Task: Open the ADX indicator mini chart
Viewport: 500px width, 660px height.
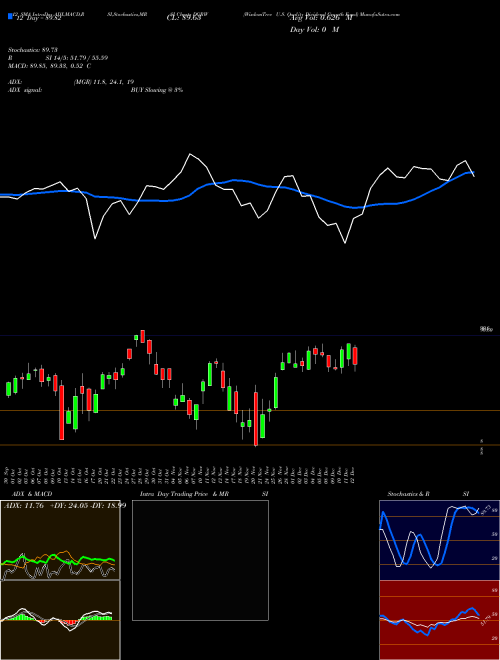Action: point(60,540)
